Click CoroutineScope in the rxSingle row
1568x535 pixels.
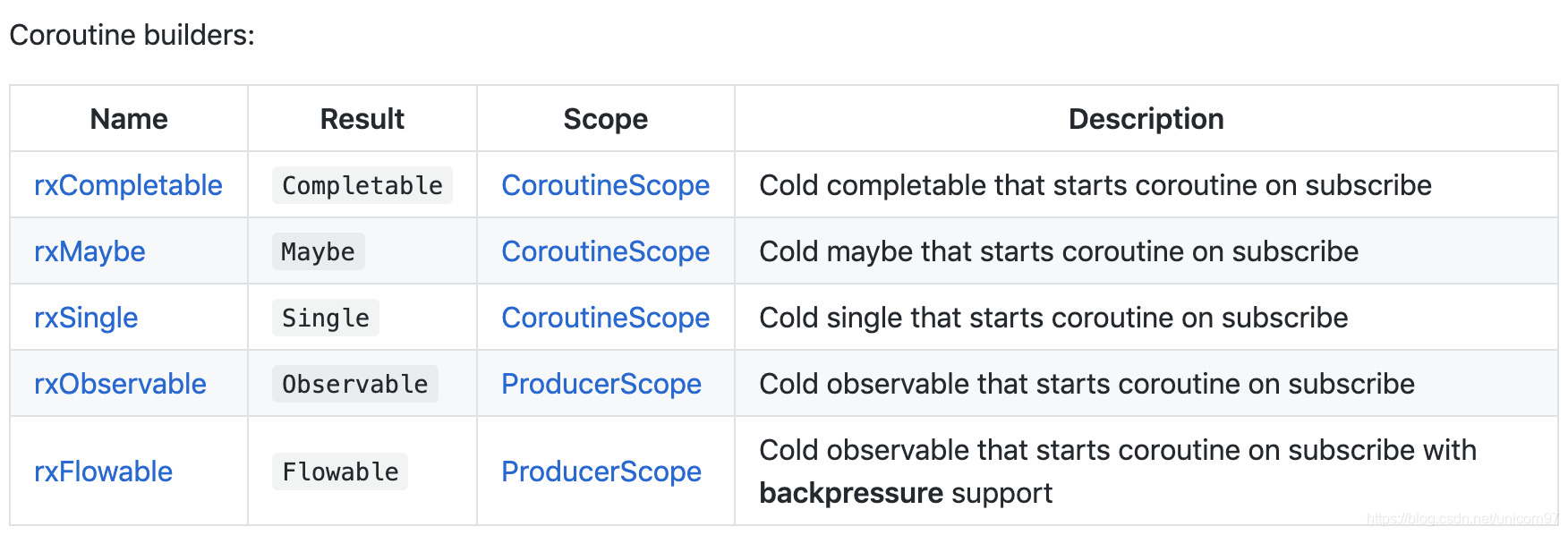605,318
